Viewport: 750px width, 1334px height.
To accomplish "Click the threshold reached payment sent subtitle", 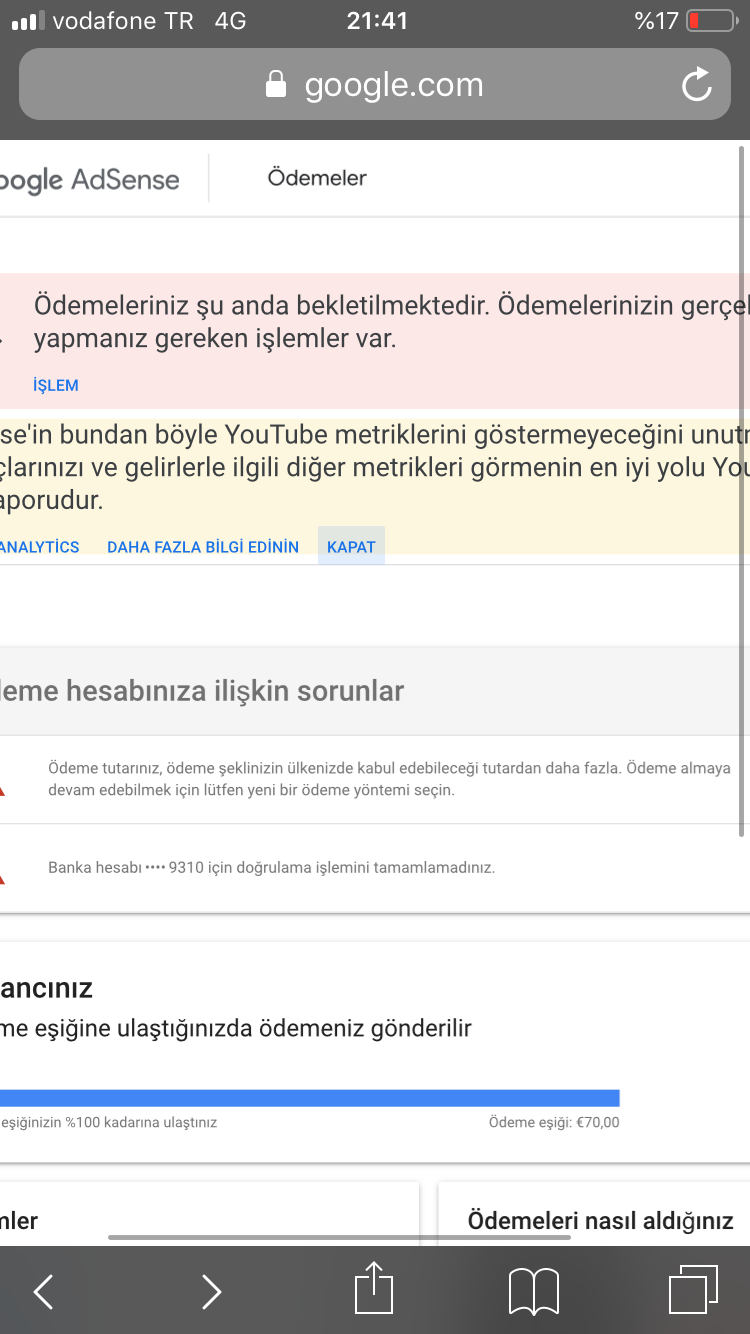I will [x=236, y=1028].
